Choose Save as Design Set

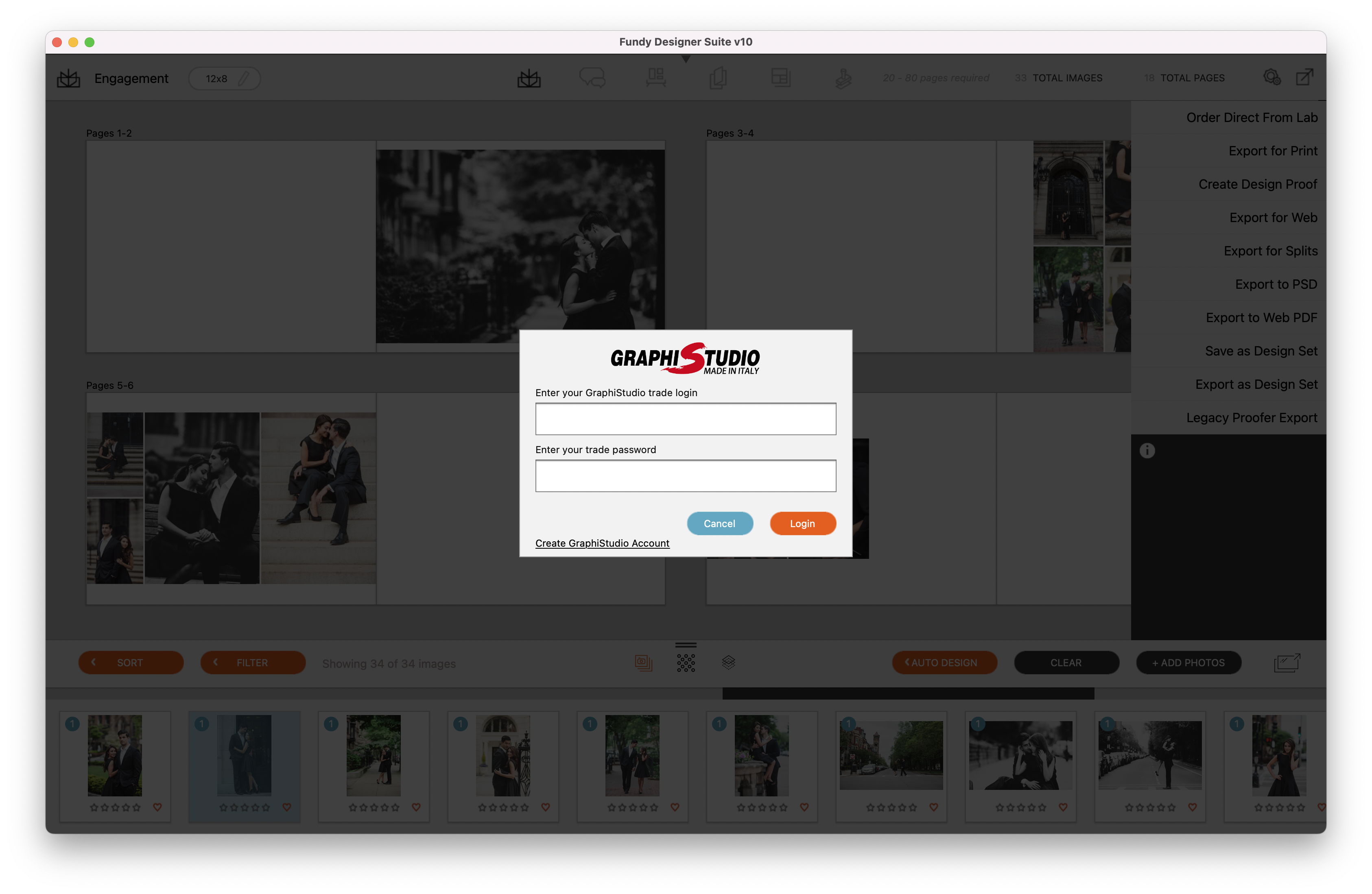pos(1228,351)
